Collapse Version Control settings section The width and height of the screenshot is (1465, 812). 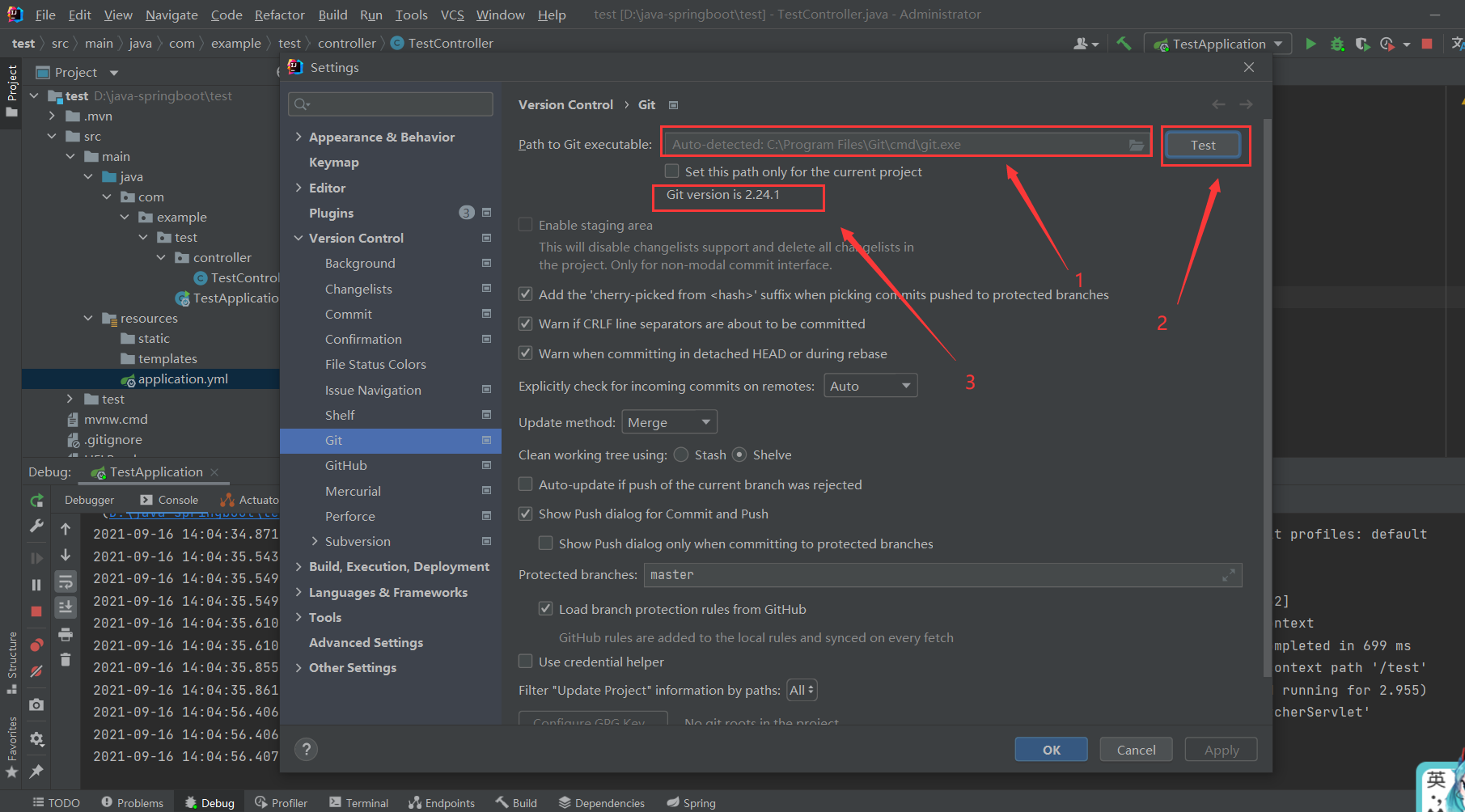(299, 238)
